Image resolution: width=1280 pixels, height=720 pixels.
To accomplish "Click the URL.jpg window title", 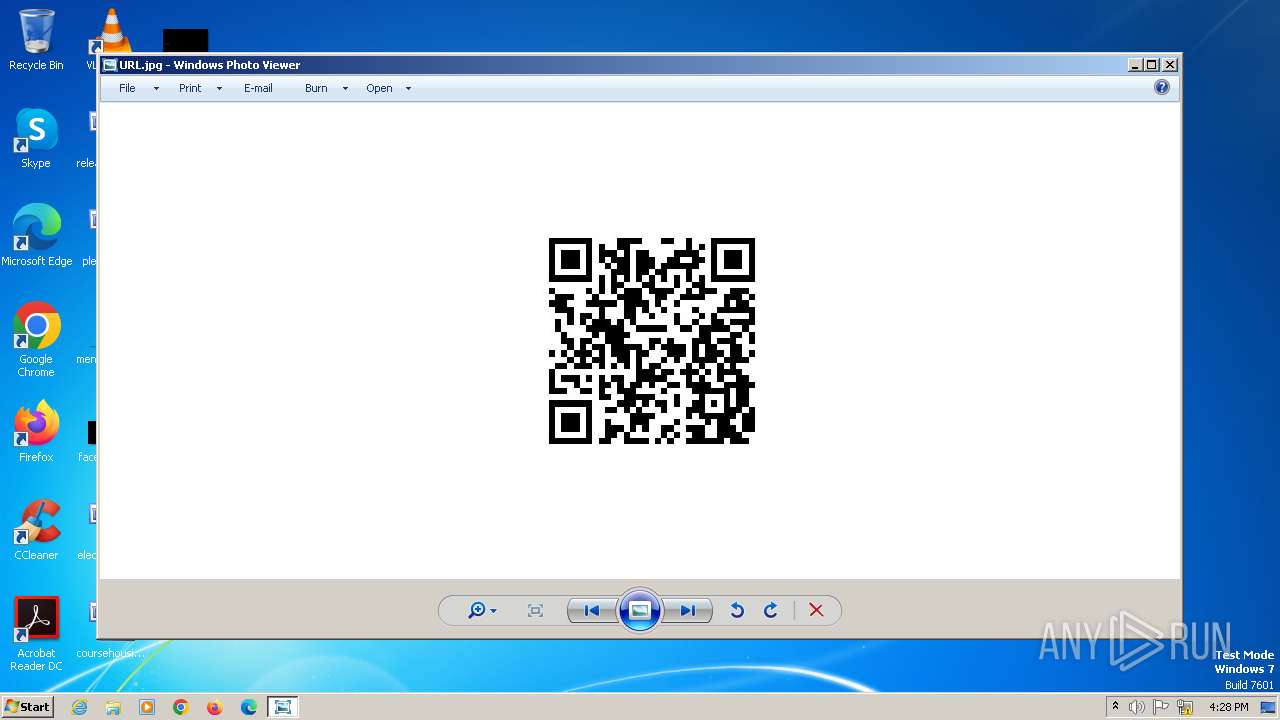I will click(x=209, y=65).
